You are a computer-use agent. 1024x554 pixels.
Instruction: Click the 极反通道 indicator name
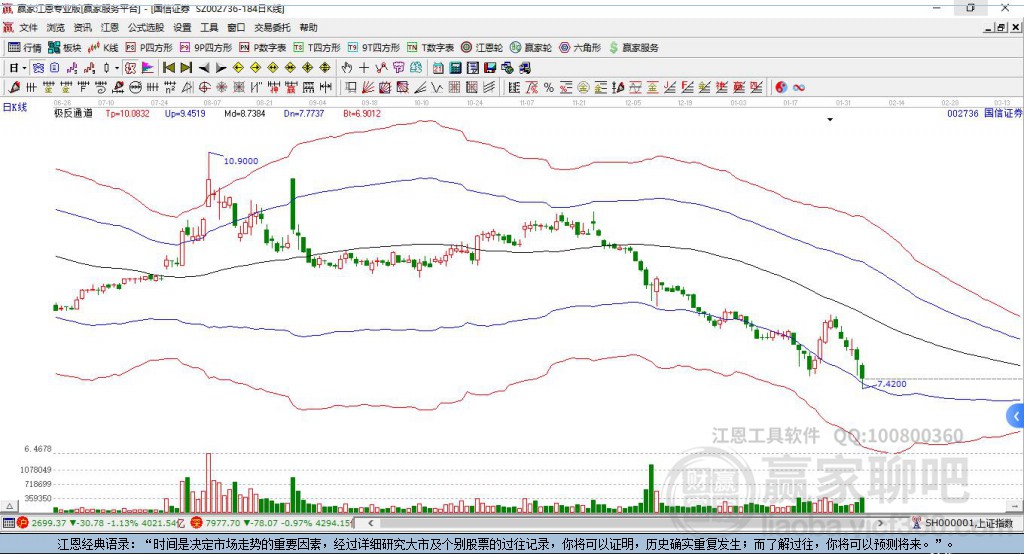73,113
